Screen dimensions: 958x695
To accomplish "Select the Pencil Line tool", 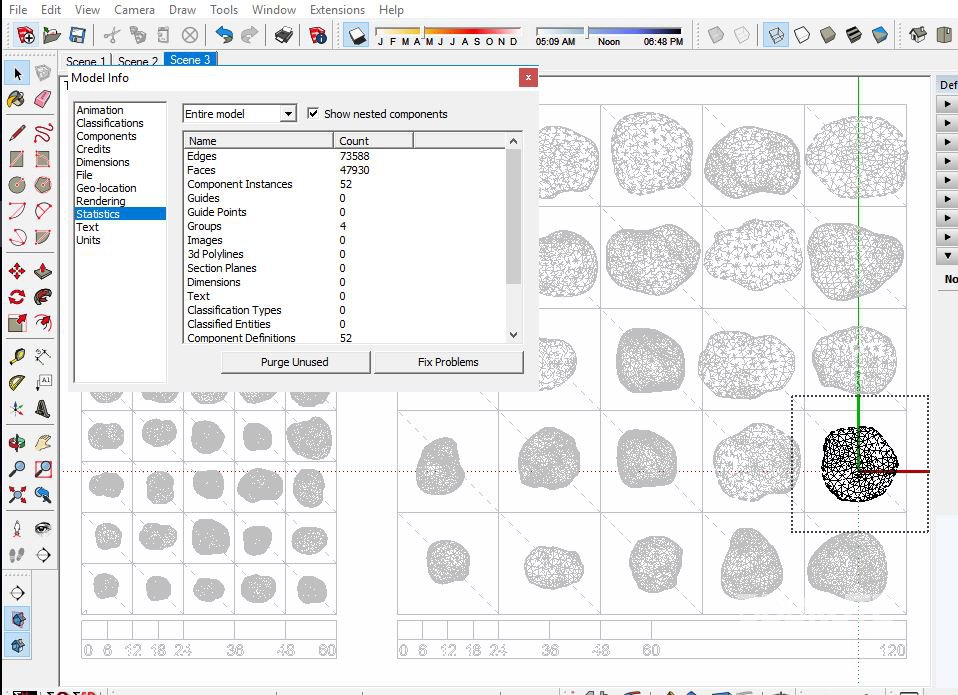I will coord(17,133).
